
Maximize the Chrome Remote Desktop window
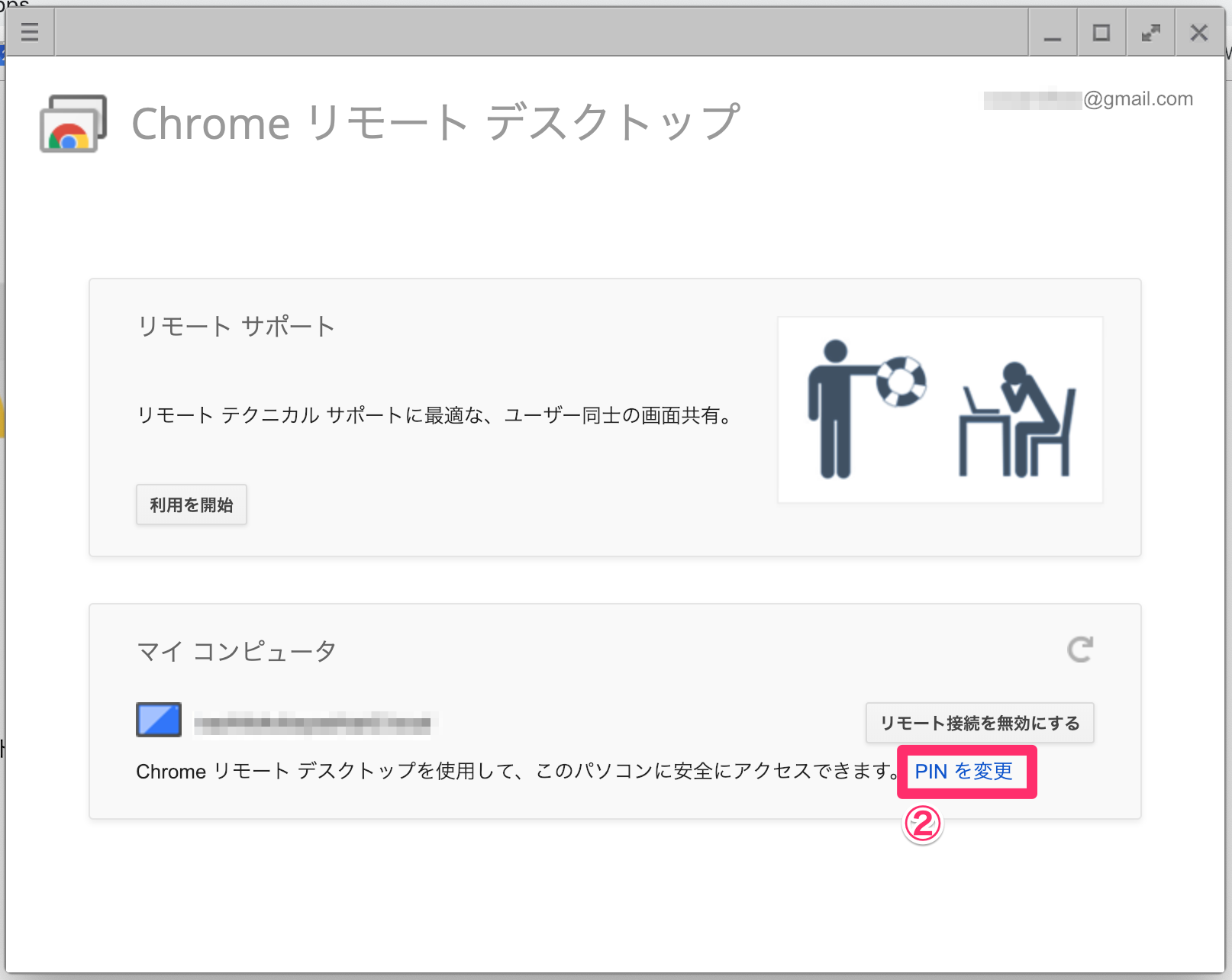(1101, 33)
